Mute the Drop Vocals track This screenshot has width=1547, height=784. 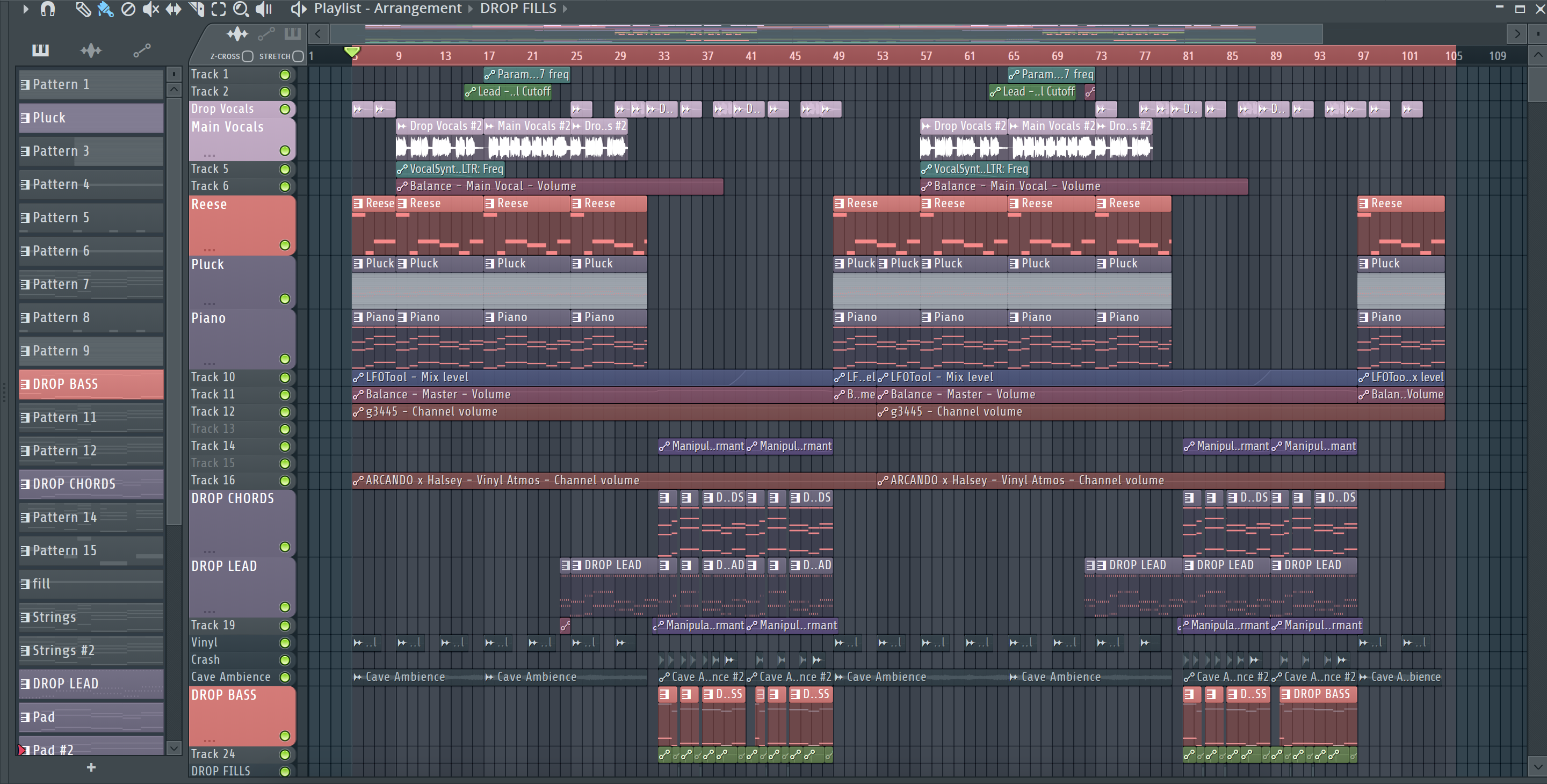point(285,109)
